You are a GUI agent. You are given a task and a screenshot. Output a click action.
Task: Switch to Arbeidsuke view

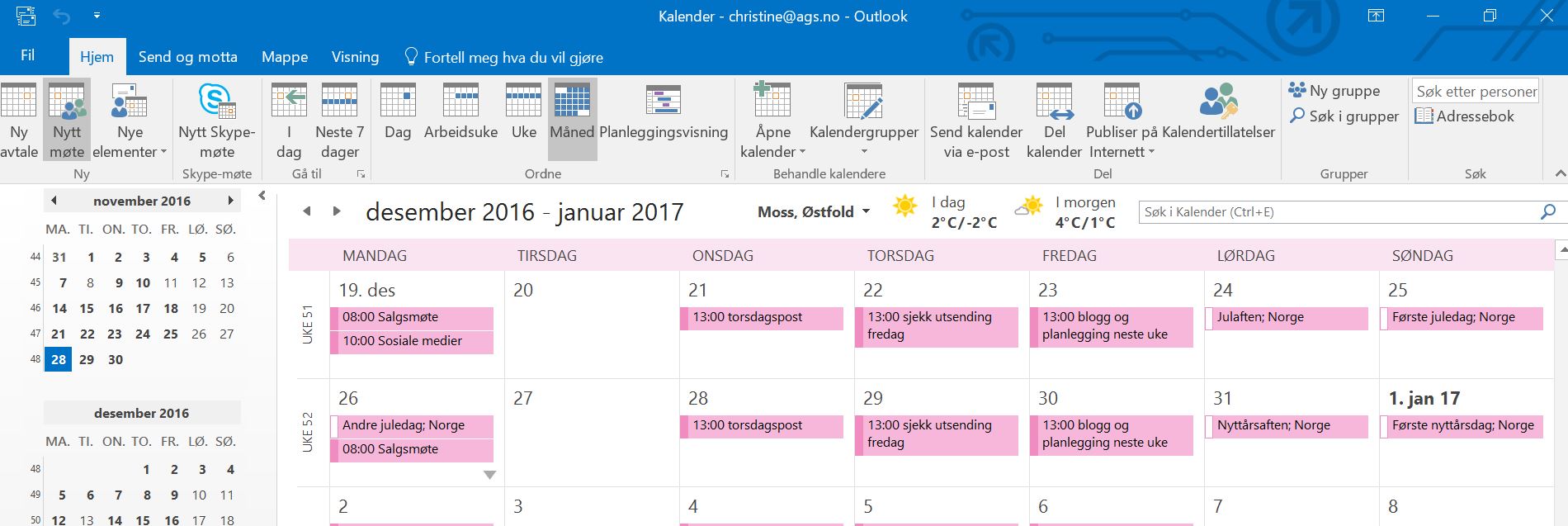click(460, 121)
